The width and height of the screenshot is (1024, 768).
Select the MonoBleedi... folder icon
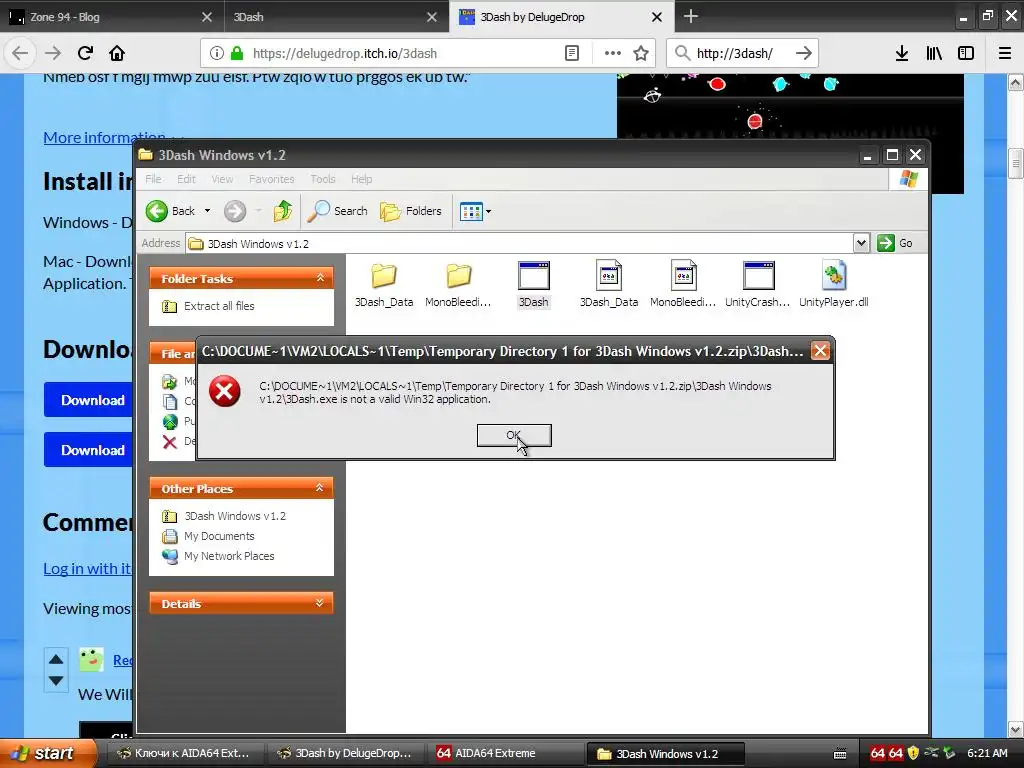coord(458,285)
